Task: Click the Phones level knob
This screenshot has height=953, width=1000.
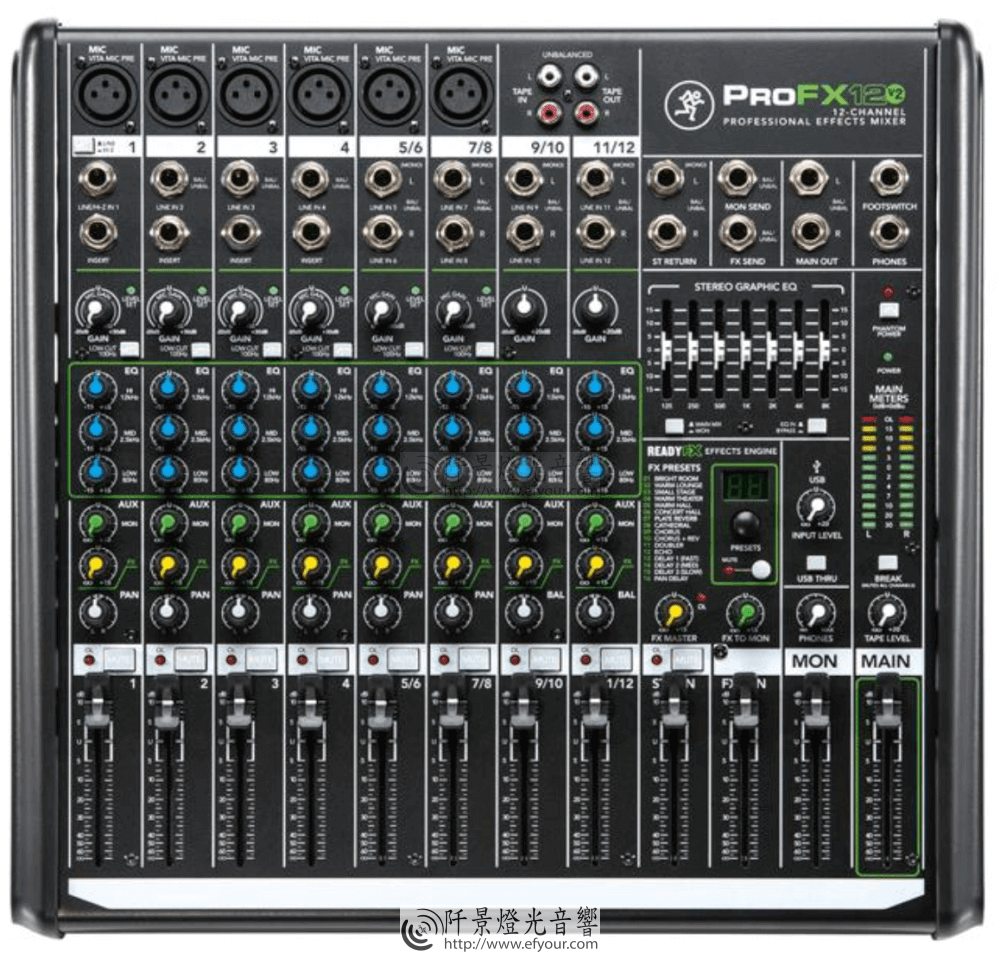Action: 816,614
